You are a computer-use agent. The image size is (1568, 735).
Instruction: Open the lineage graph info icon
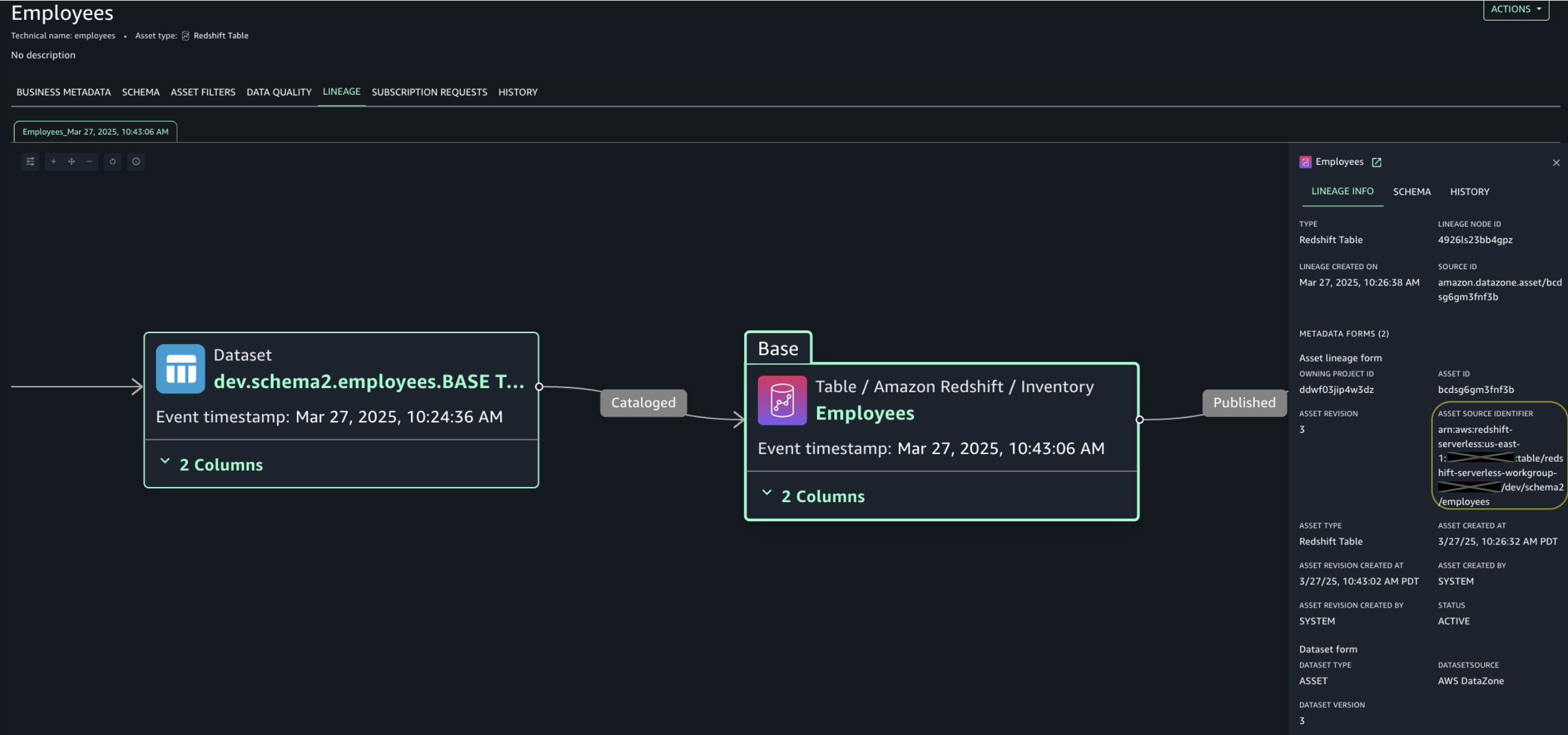[136, 162]
